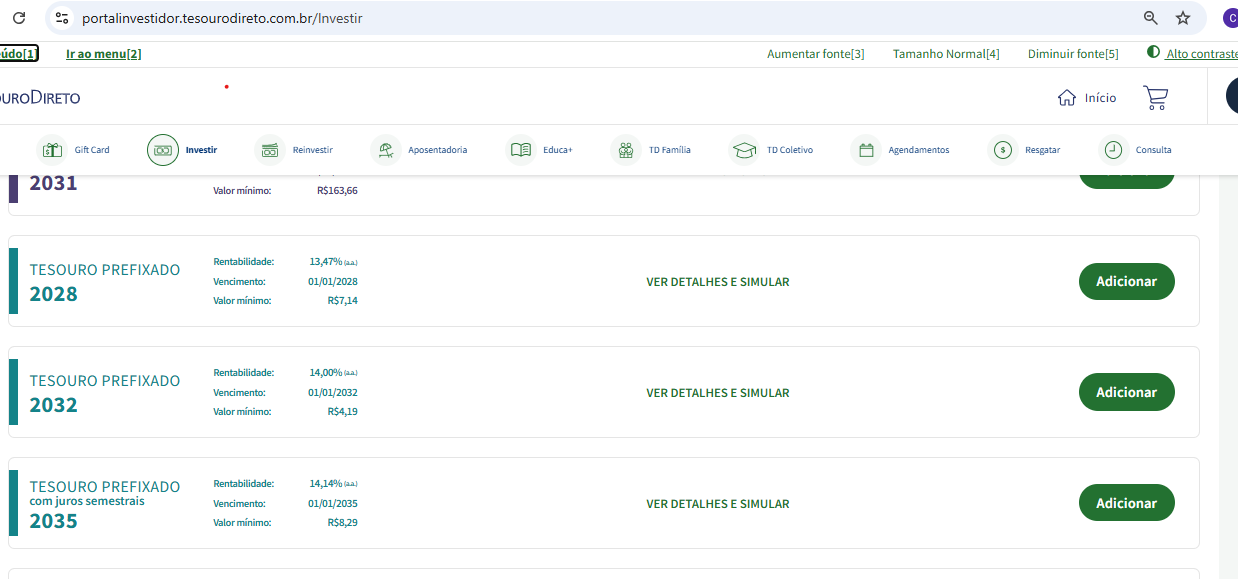Click the R$8,29 minimum value
This screenshot has height=579, width=1238.
point(342,522)
